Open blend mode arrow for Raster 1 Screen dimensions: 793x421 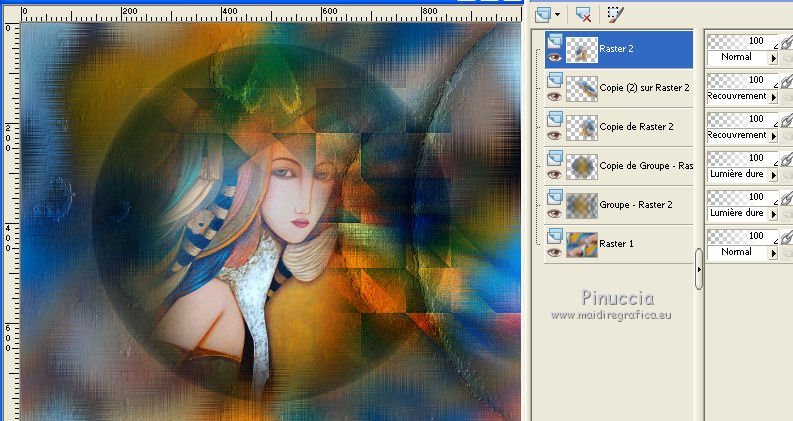pos(773,253)
